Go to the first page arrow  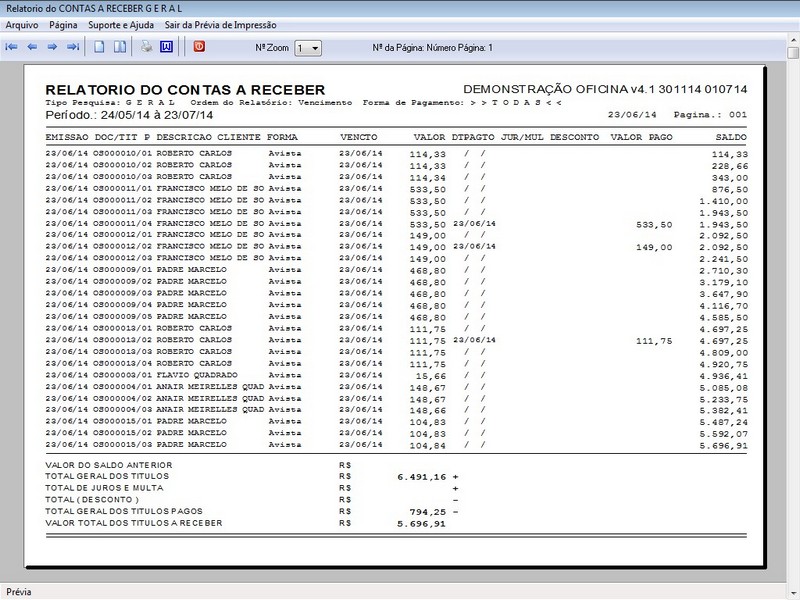point(12,47)
